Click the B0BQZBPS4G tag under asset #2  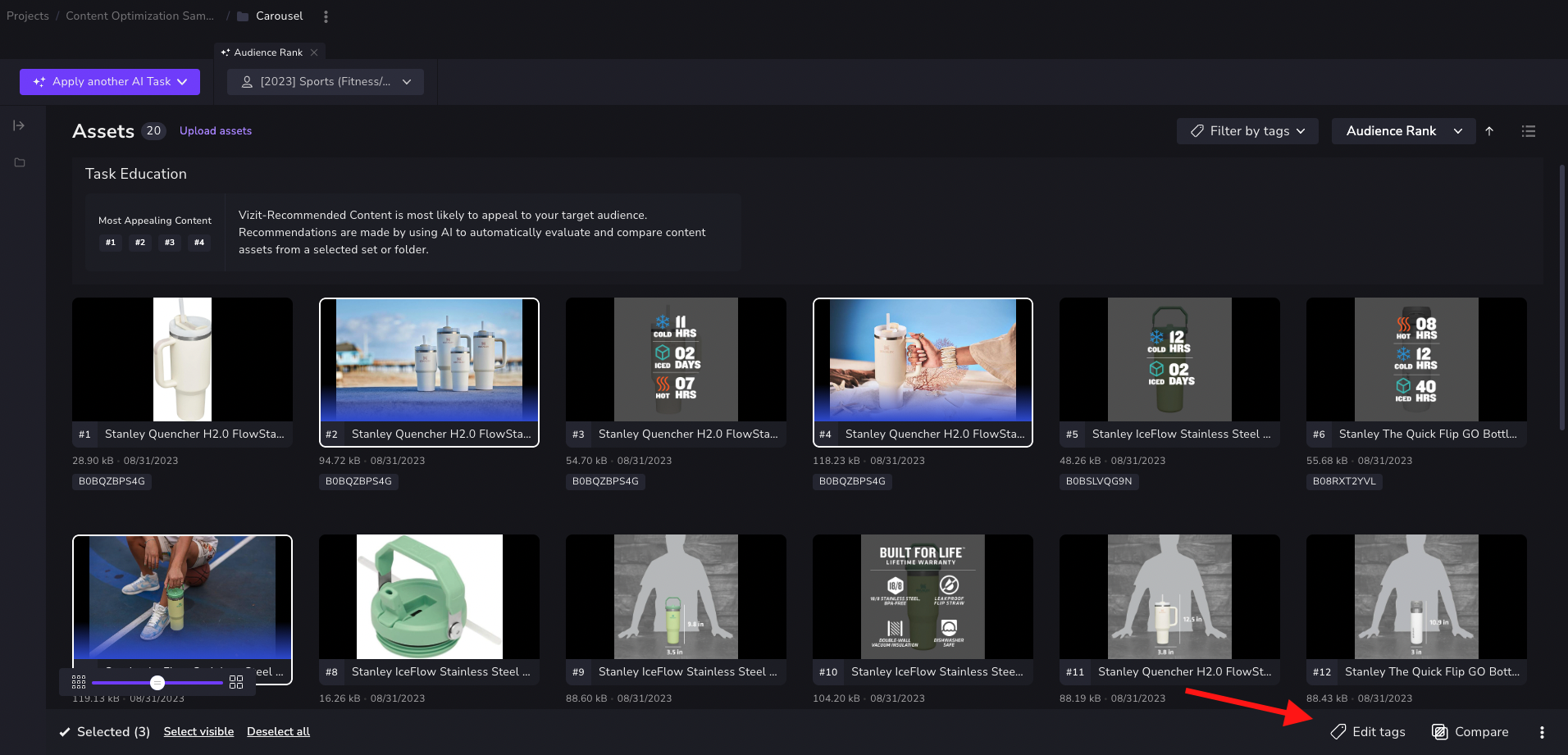(358, 482)
